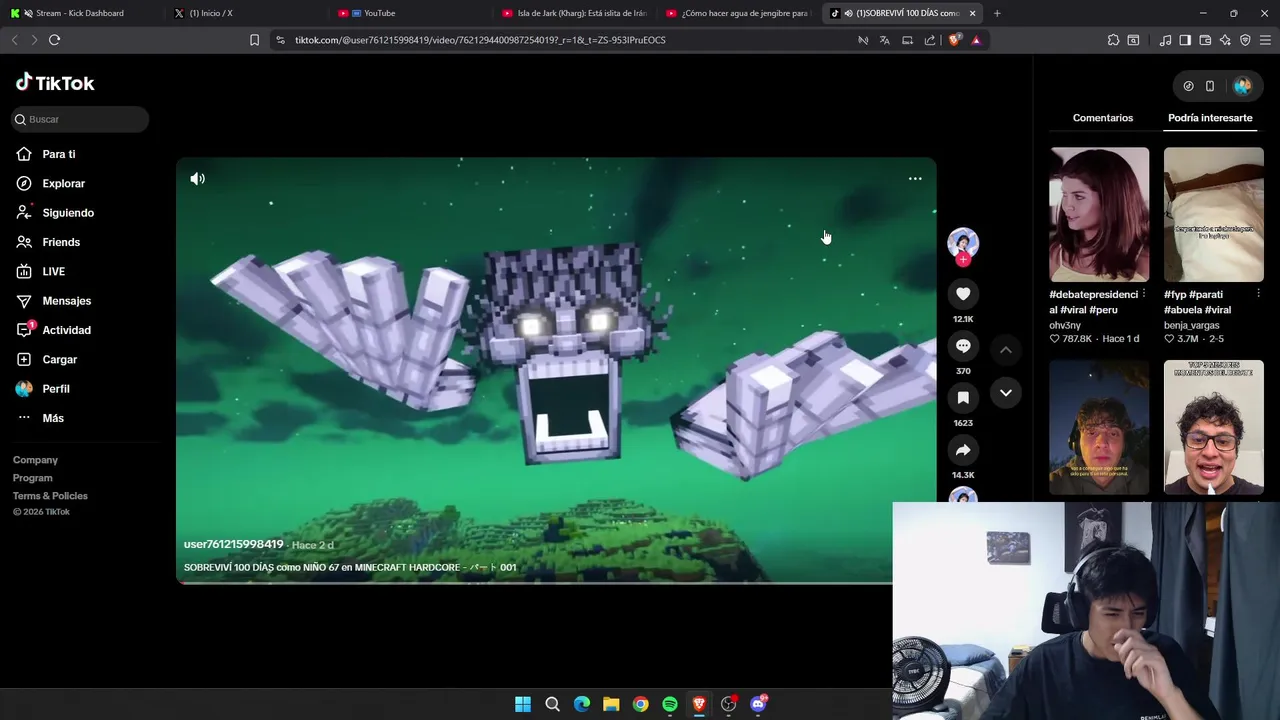Open LIVE in the sidebar
The image size is (1280, 720).
(x=53, y=272)
